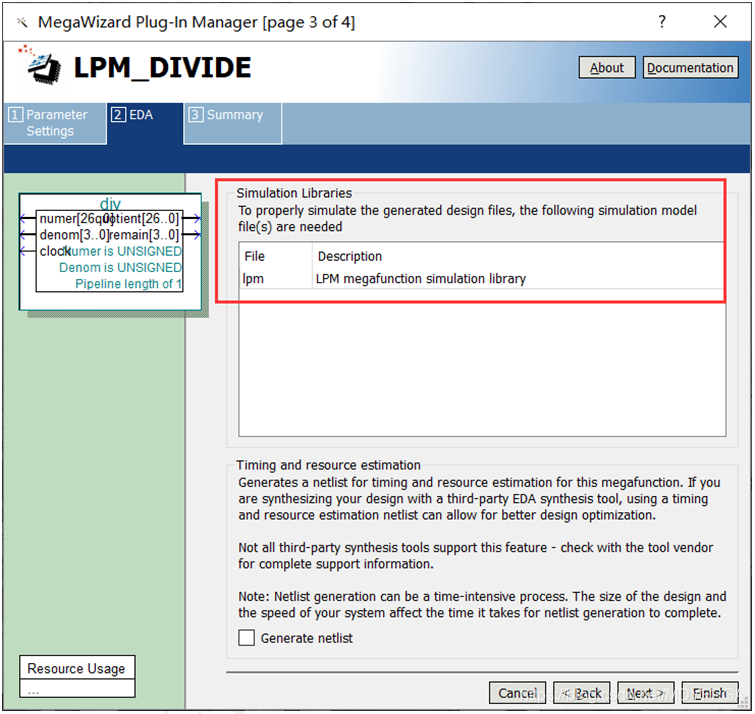Proceed with the Next button
Screen dimensions: 755x714
click(x=645, y=692)
